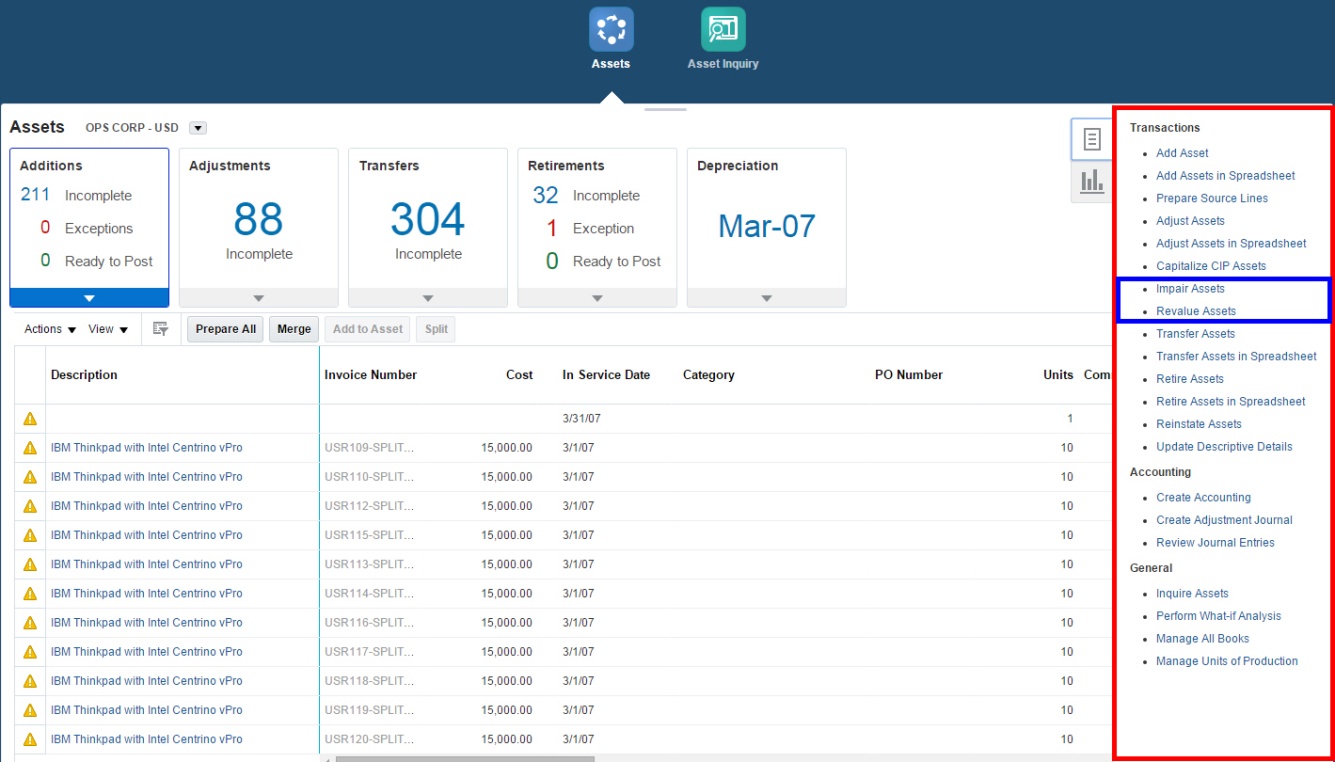1335x762 pixels.
Task: Expand the Transfers infotile arrow
Action: pyautogui.click(x=428, y=298)
